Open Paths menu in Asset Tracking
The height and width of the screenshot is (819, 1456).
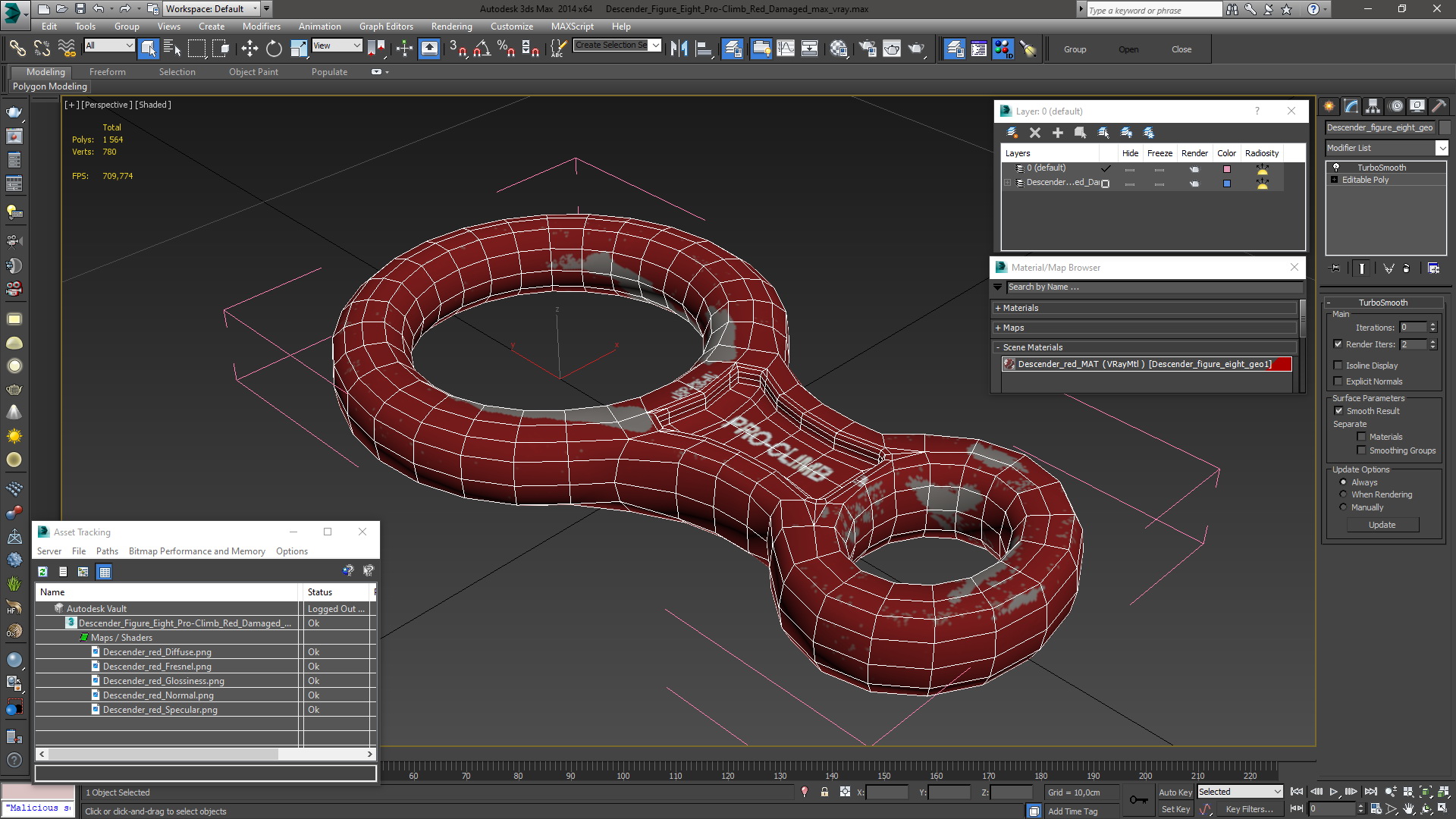107,551
